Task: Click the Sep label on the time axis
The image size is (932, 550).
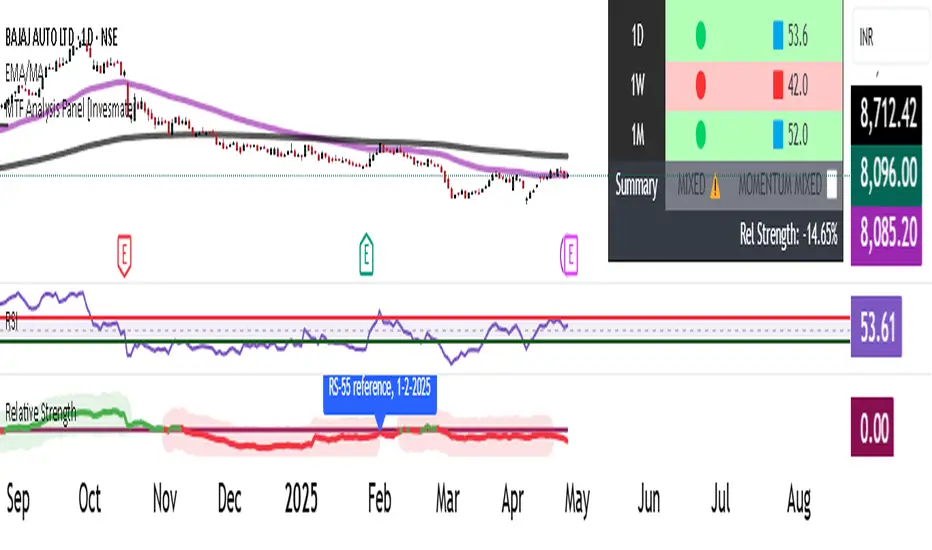Action: click(18, 500)
